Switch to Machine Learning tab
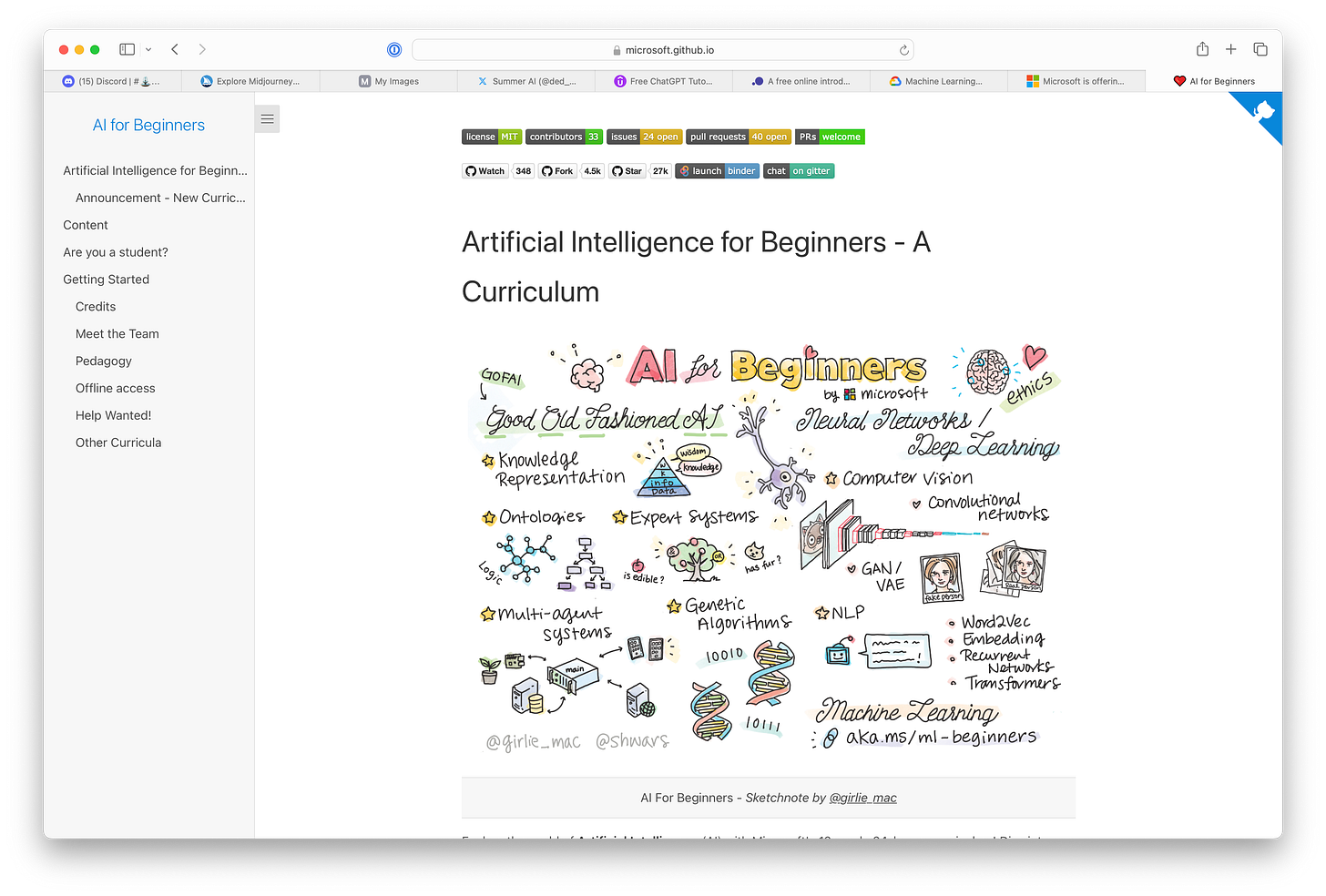 pos(939,81)
